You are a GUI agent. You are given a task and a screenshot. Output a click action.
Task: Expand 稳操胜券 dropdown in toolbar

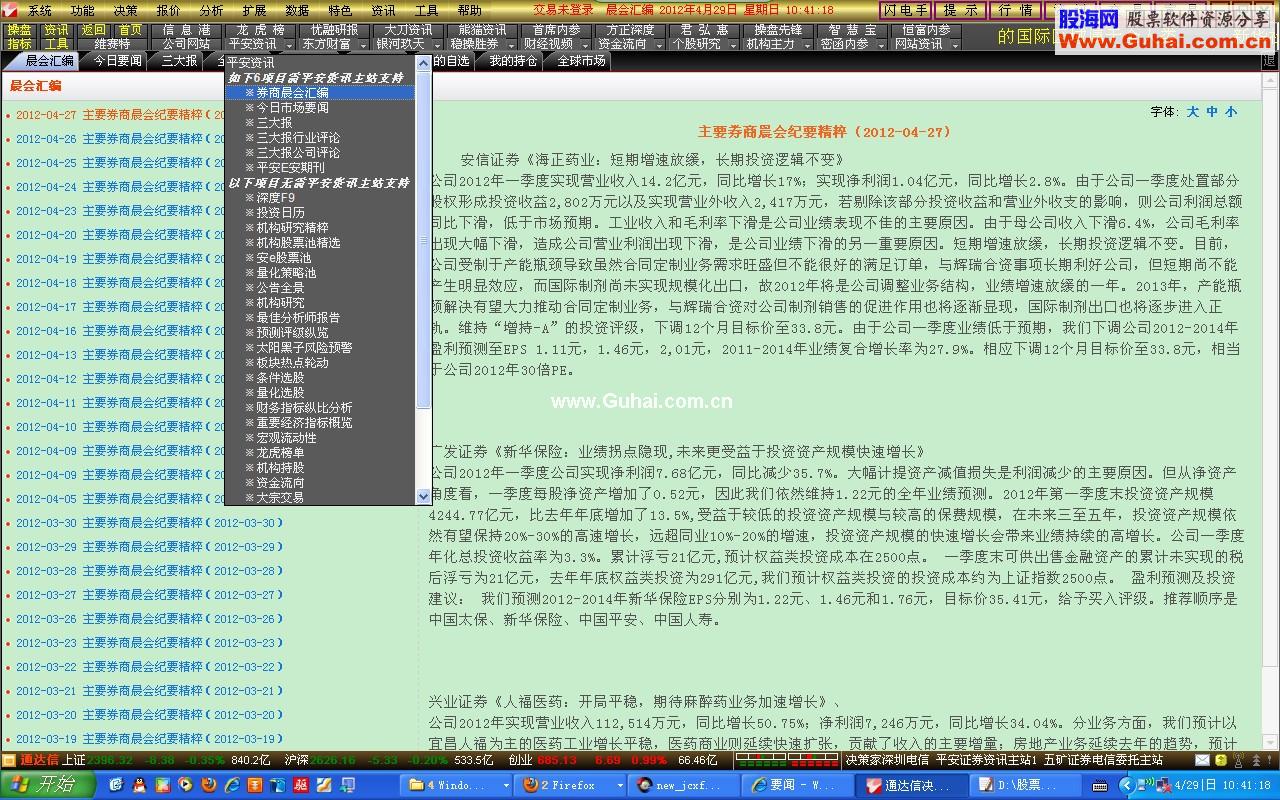[x=512, y=45]
